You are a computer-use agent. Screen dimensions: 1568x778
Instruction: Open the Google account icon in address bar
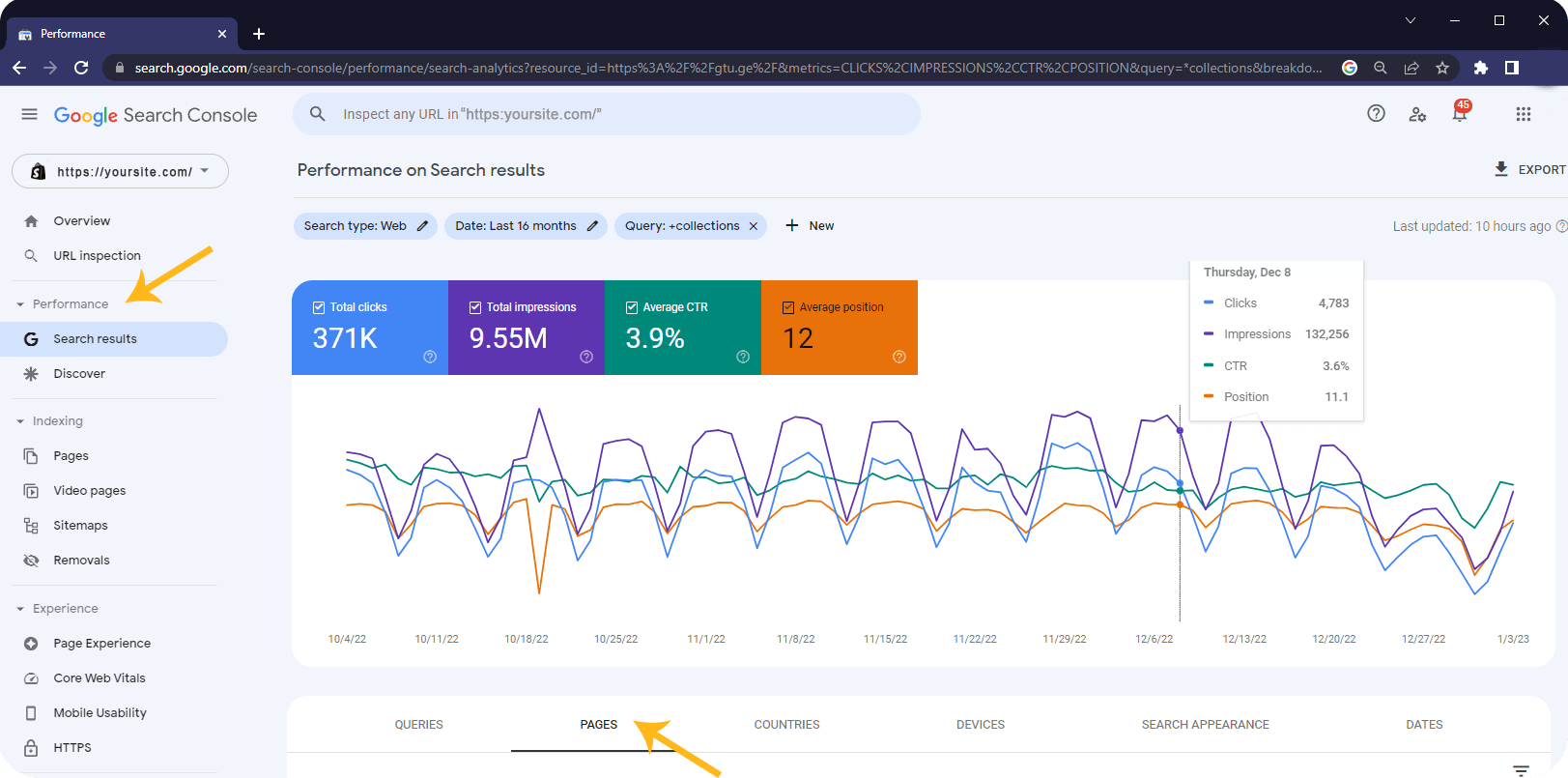[x=1350, y=68]
